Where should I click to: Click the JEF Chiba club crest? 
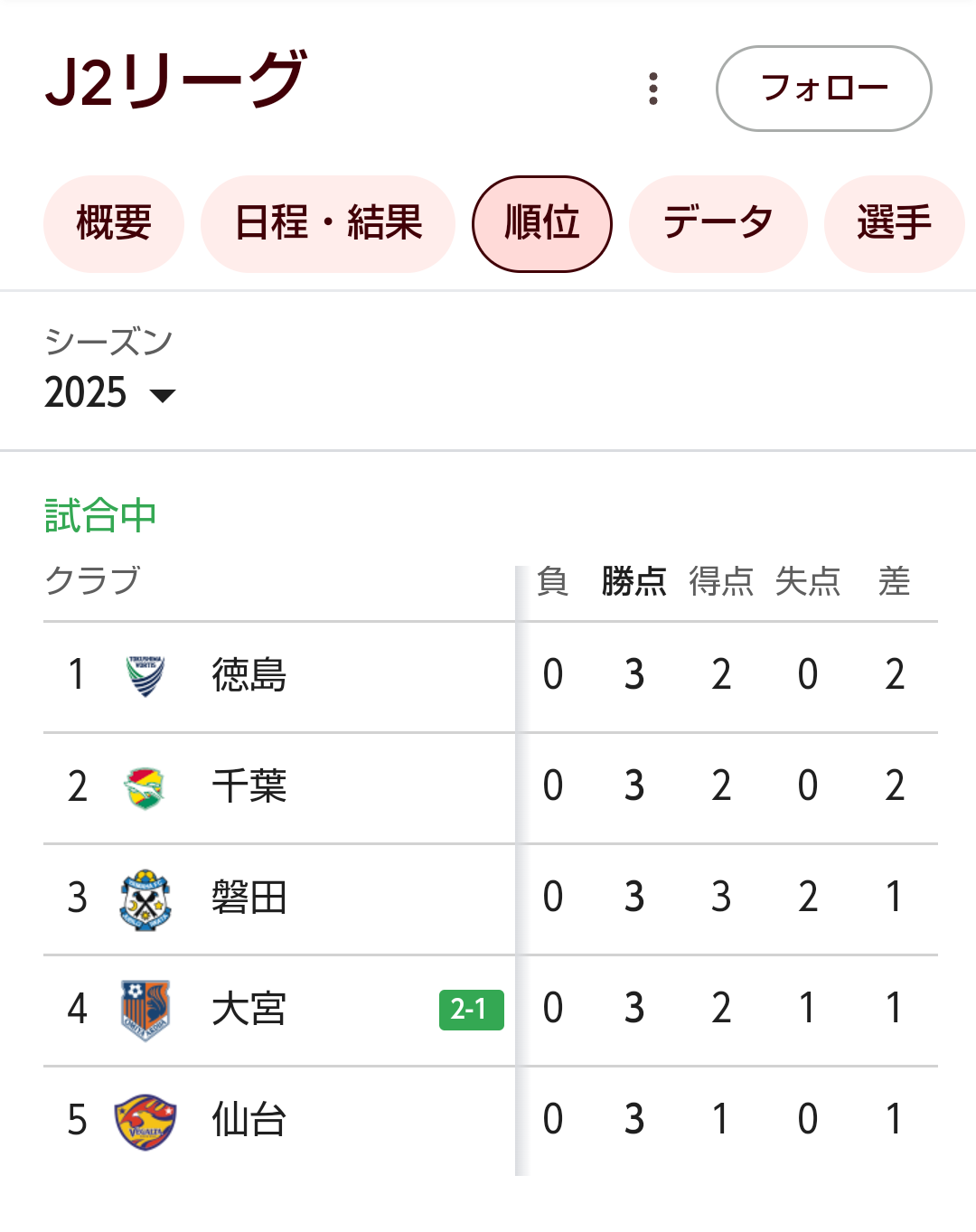pos(145,787)
